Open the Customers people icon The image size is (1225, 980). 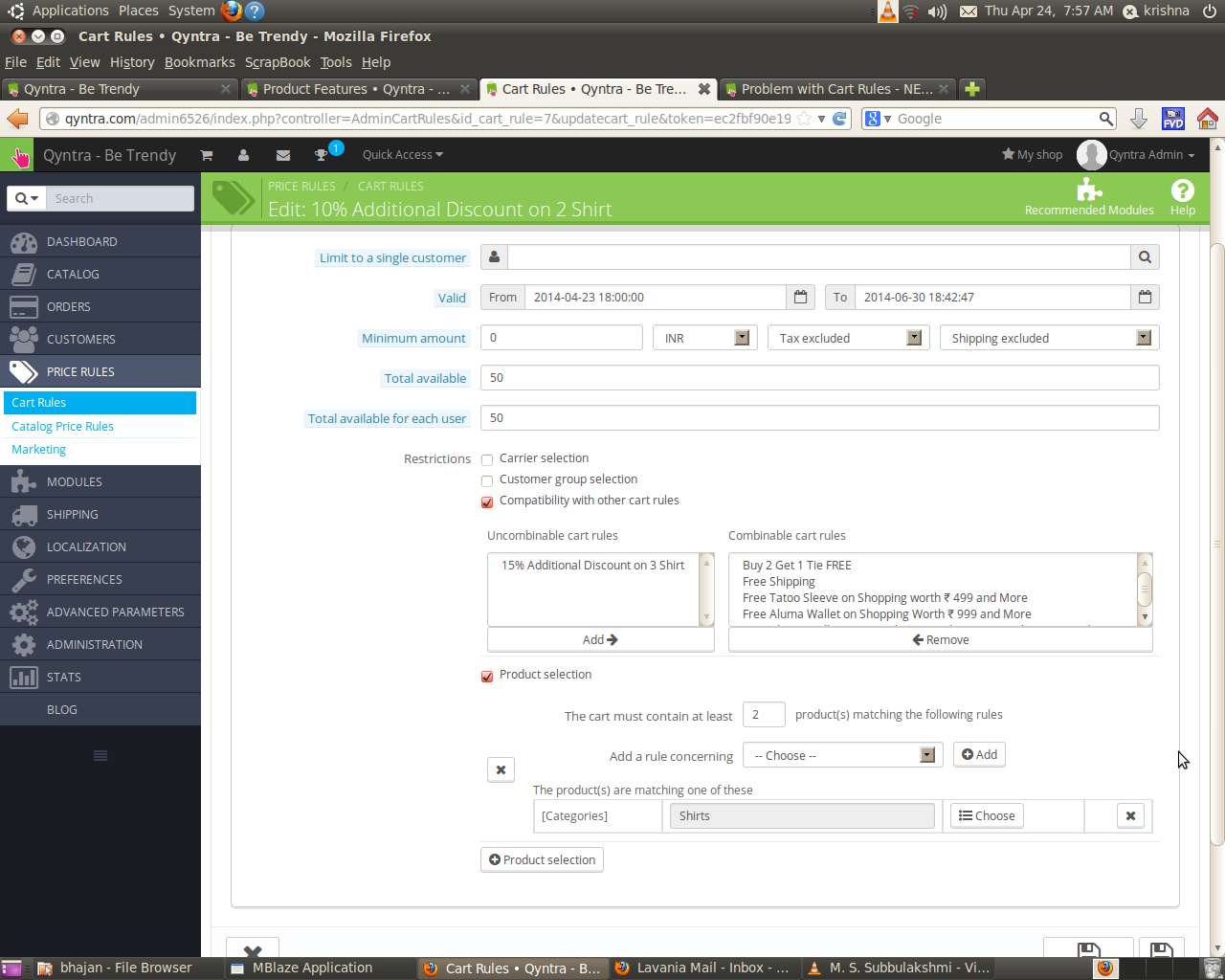(x=23, y=340)
